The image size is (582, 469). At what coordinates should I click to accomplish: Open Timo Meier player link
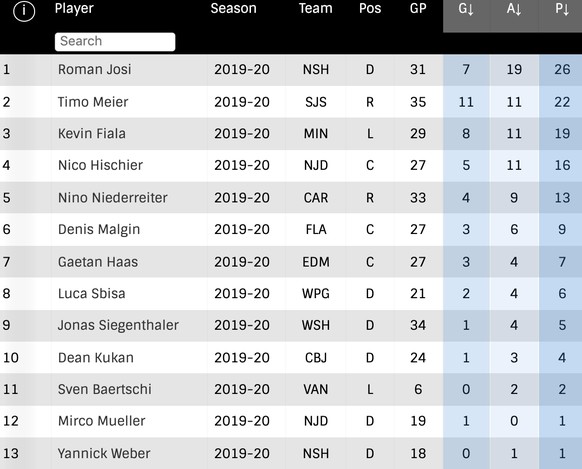pos(93,102)
